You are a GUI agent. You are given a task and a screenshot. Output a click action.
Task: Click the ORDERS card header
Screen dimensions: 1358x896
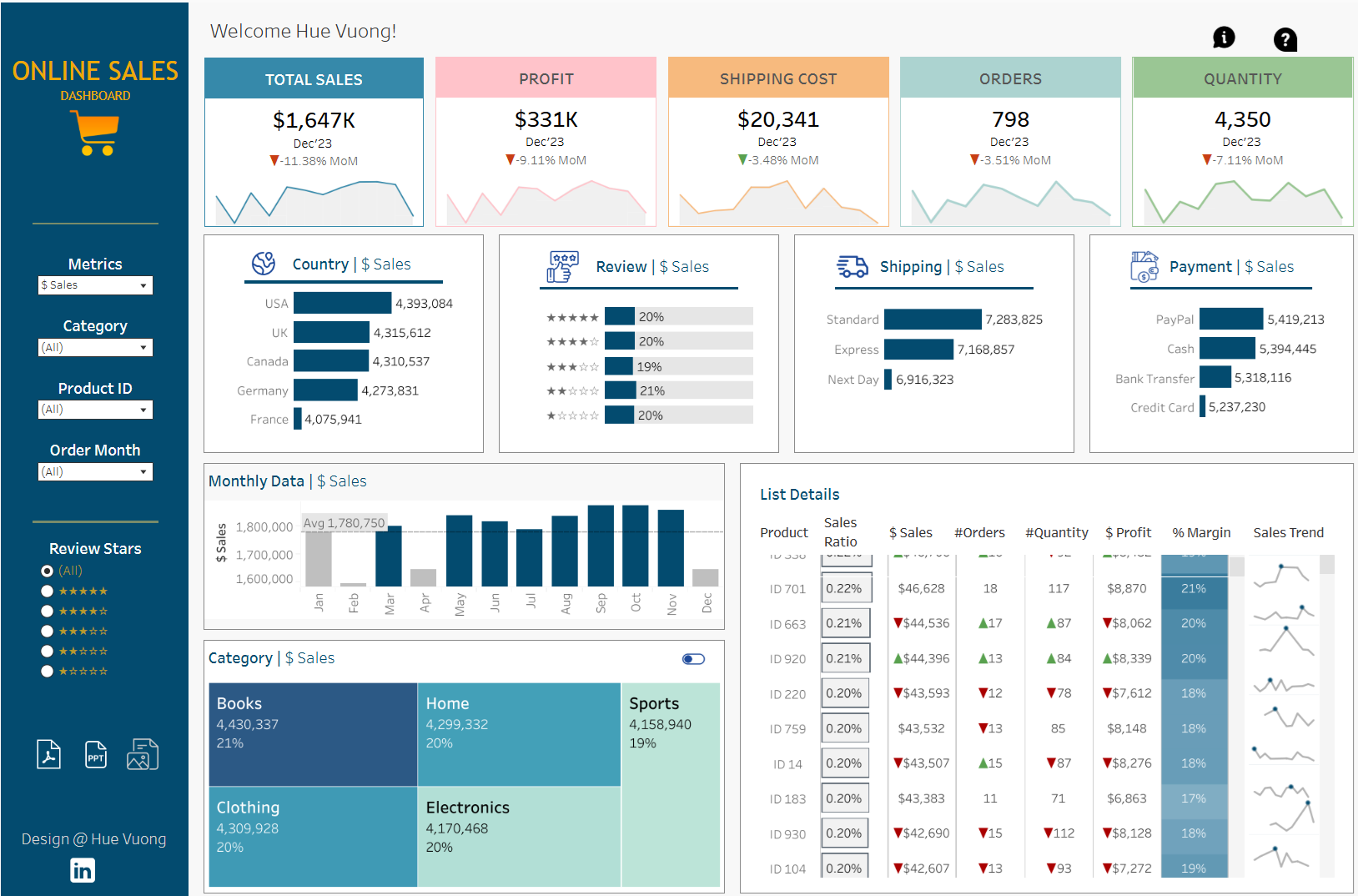[x=1010, y=78]
